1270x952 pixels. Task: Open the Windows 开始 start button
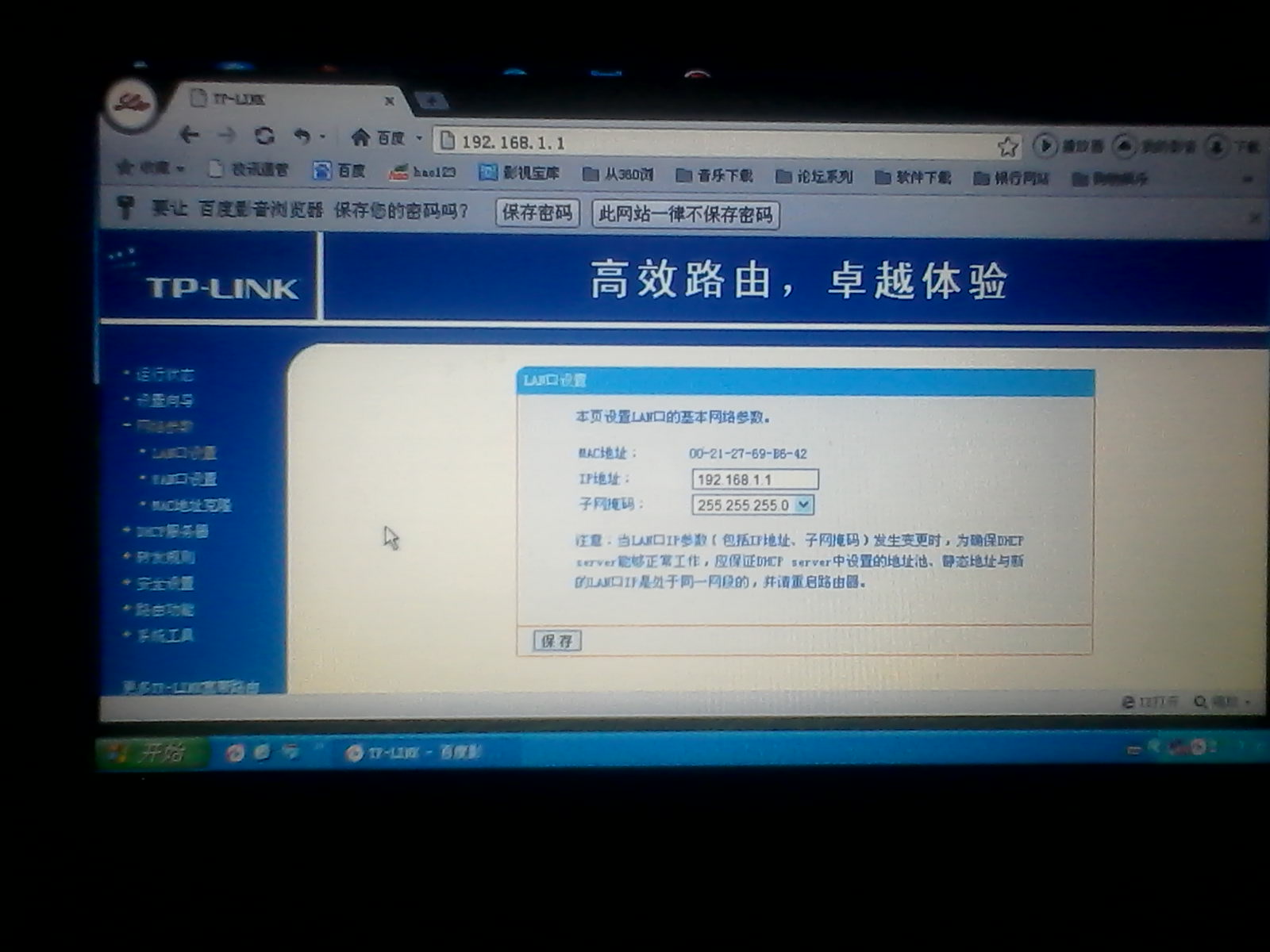click(151, 752)
